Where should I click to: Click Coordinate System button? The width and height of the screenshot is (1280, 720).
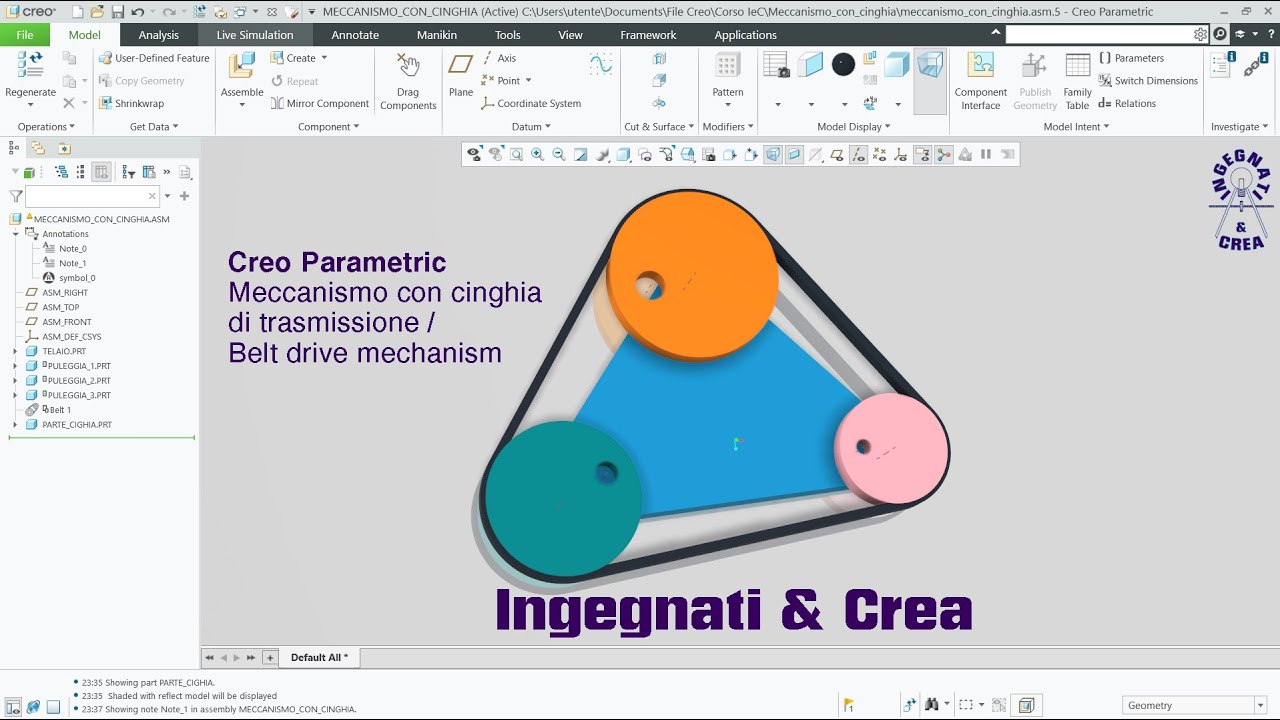[x=530, y=103]
